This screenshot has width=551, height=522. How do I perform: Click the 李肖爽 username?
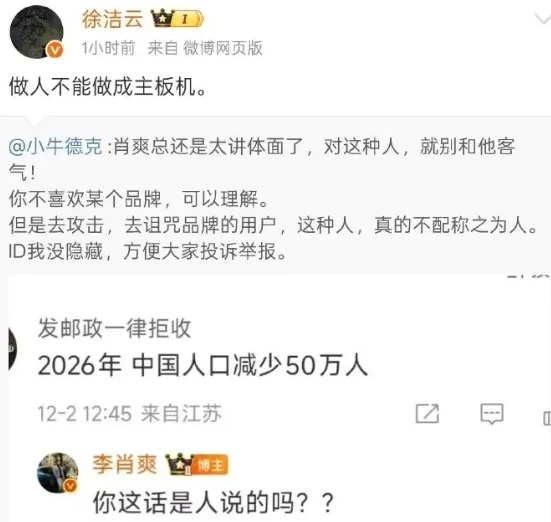pos(124,464)
